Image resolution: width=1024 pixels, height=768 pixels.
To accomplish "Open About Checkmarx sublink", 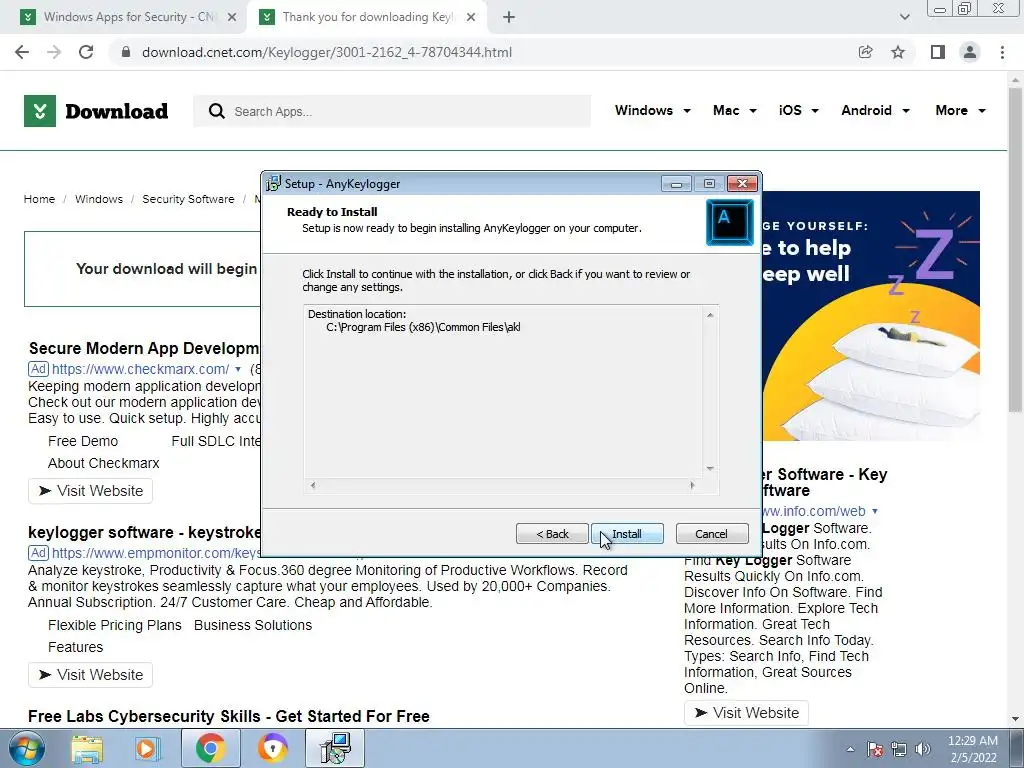I will [103, 463].
